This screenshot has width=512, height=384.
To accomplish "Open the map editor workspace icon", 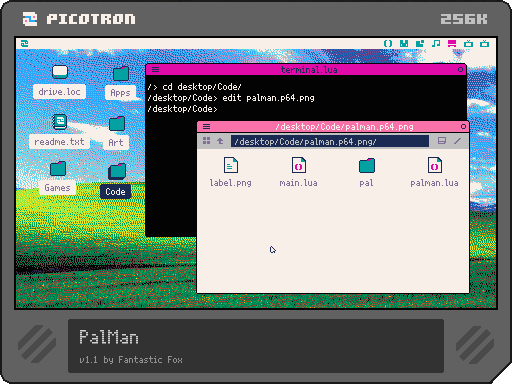I will point(420,43).
